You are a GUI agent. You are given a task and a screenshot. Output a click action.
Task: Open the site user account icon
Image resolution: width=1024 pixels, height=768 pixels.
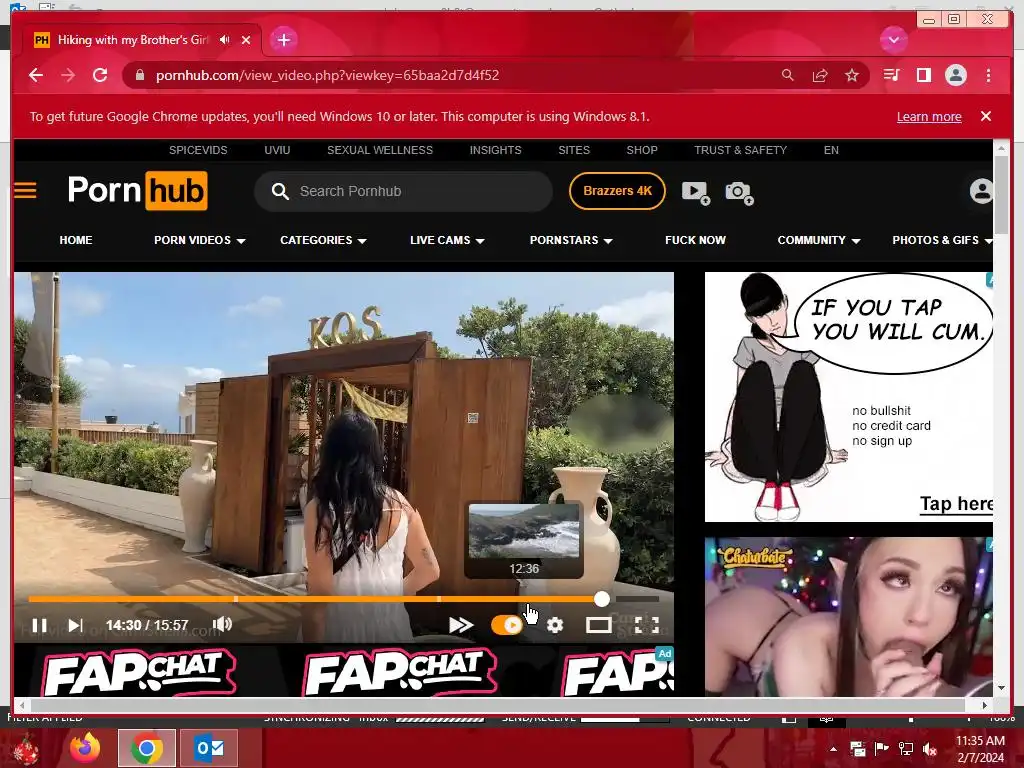point(981,191)
